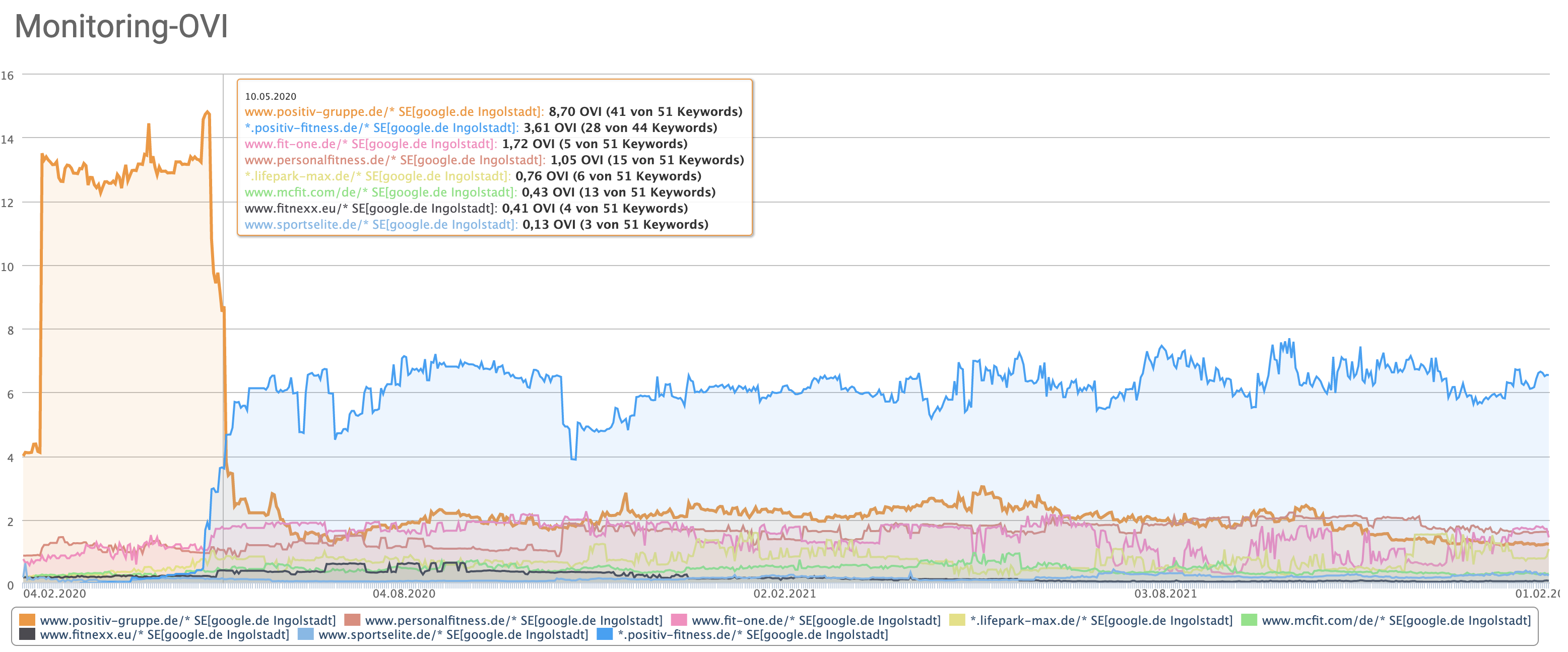
Task: Click blue swatch for positiv-fitness.de legend
Action: point(605,634)
